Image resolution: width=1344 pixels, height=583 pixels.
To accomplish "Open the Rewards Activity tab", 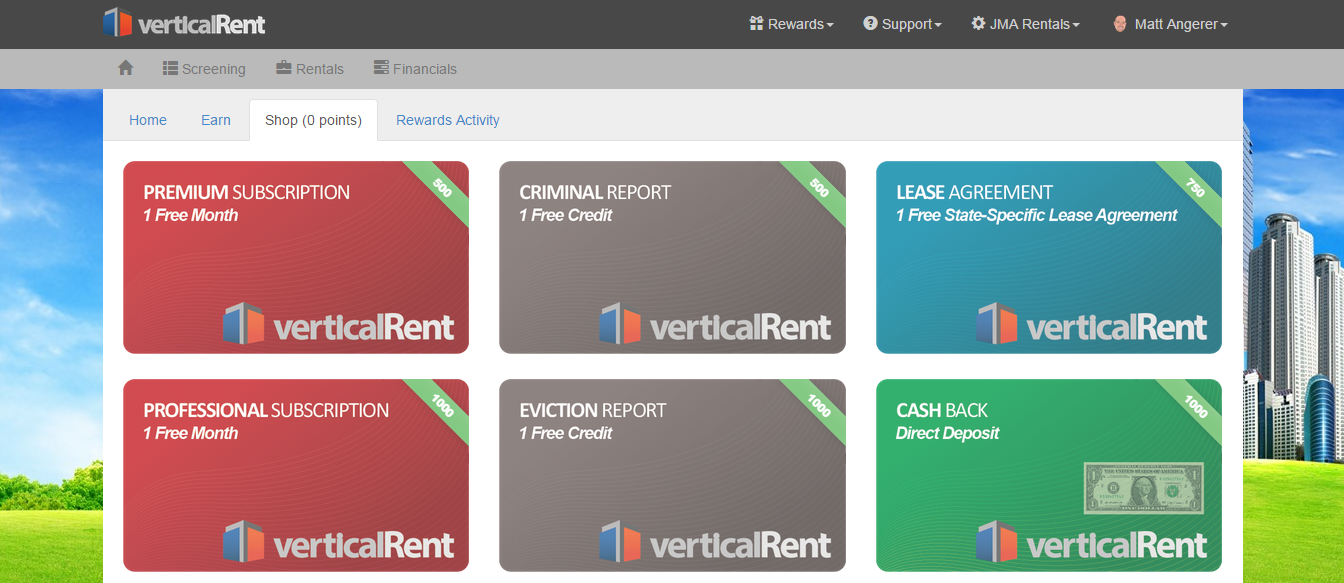I will click(x=448, y=120).
